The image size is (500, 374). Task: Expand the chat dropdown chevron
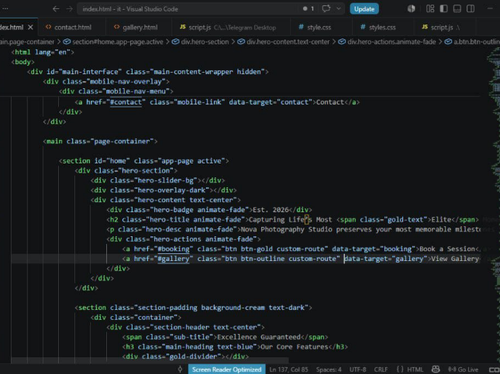[339, 9]
